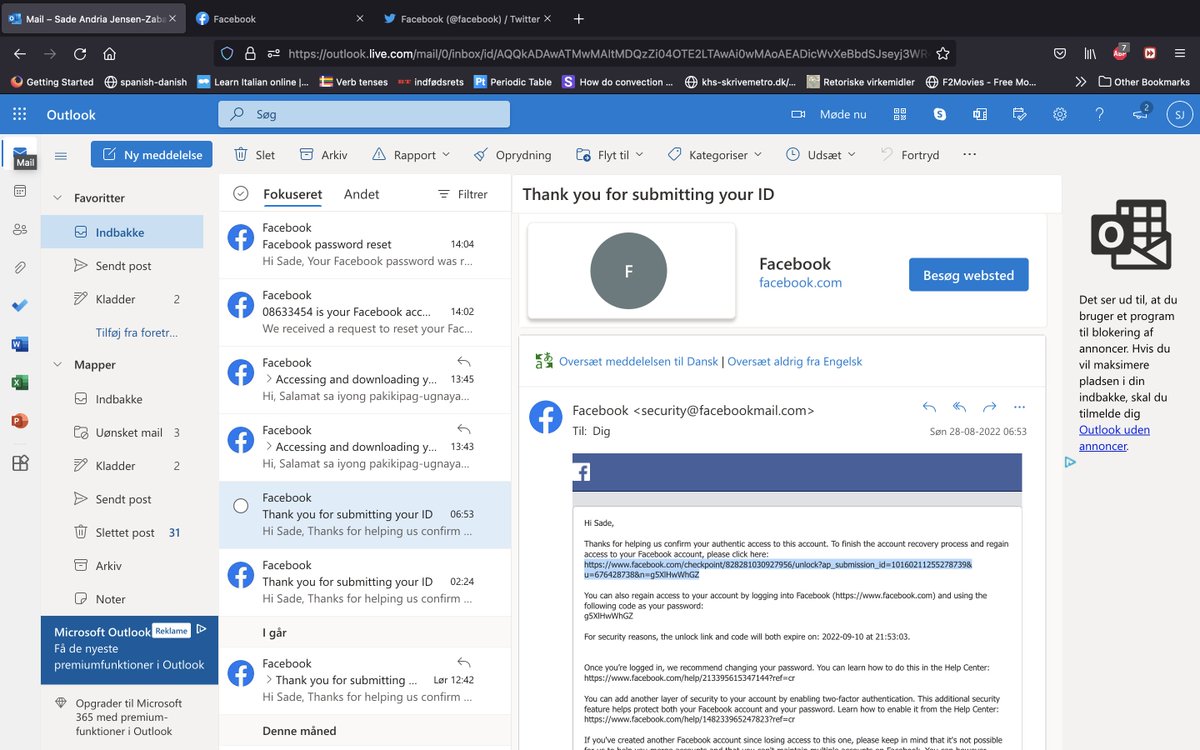
Task: Click Oprydning sweep button
Action: [x=512, y=155]
